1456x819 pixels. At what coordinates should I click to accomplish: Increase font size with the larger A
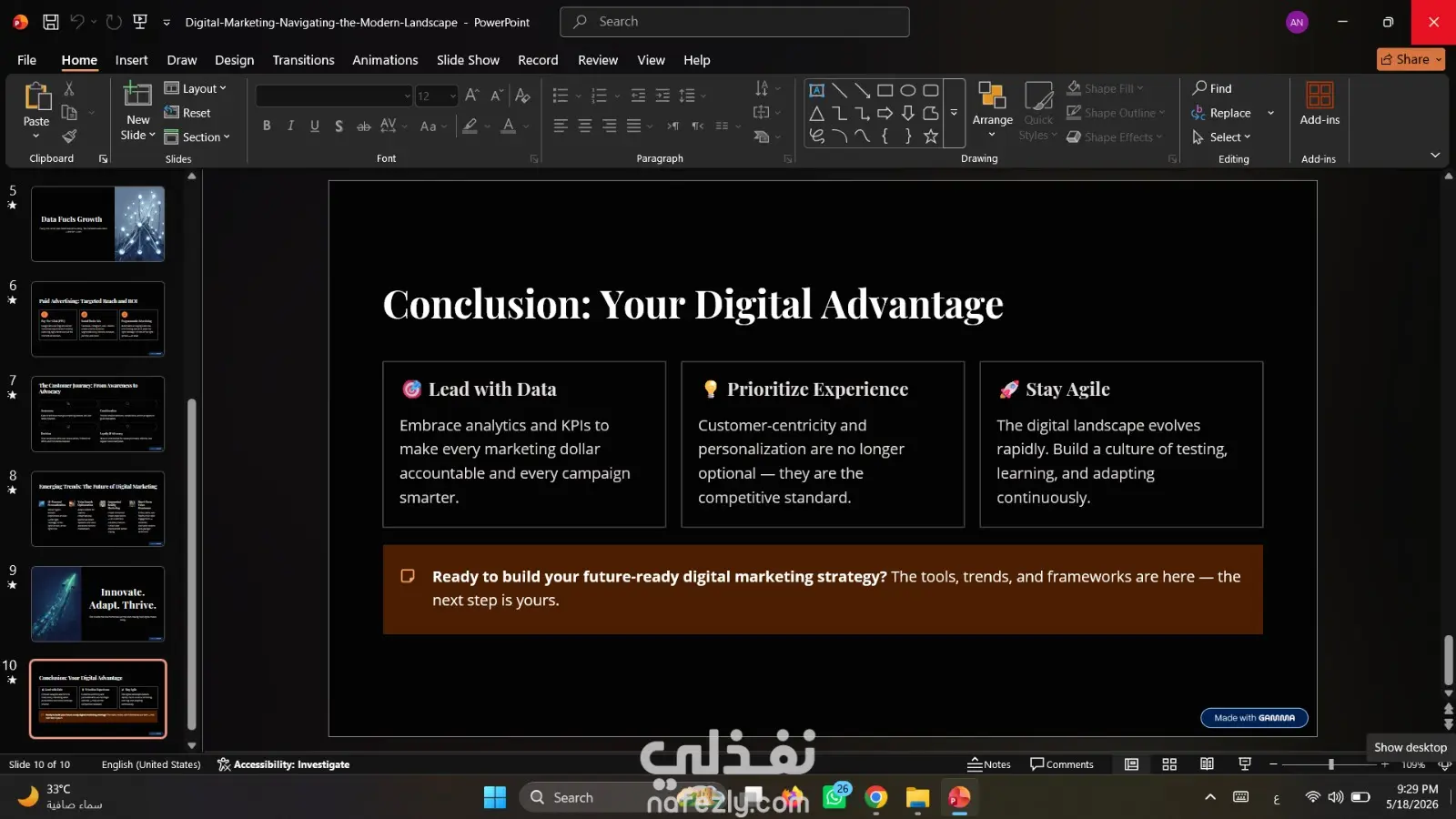[x=471, y=96]
